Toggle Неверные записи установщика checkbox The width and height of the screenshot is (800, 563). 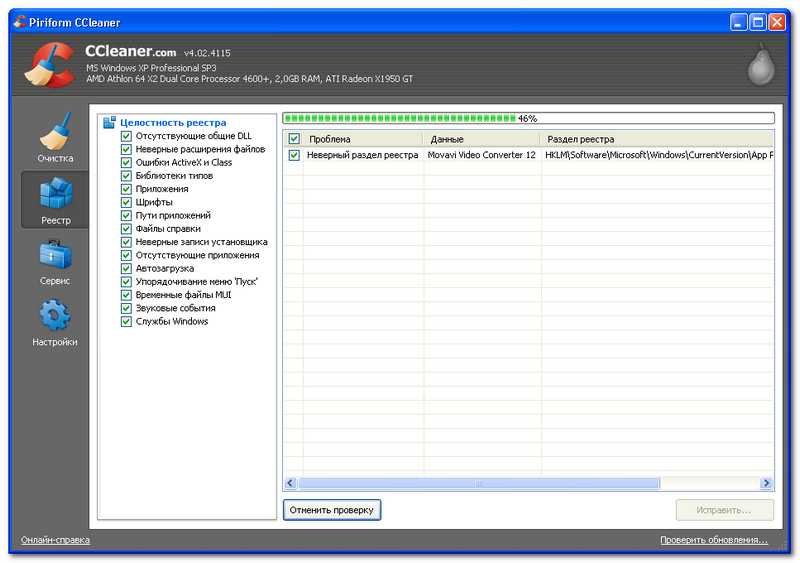(x=126, y=242)
